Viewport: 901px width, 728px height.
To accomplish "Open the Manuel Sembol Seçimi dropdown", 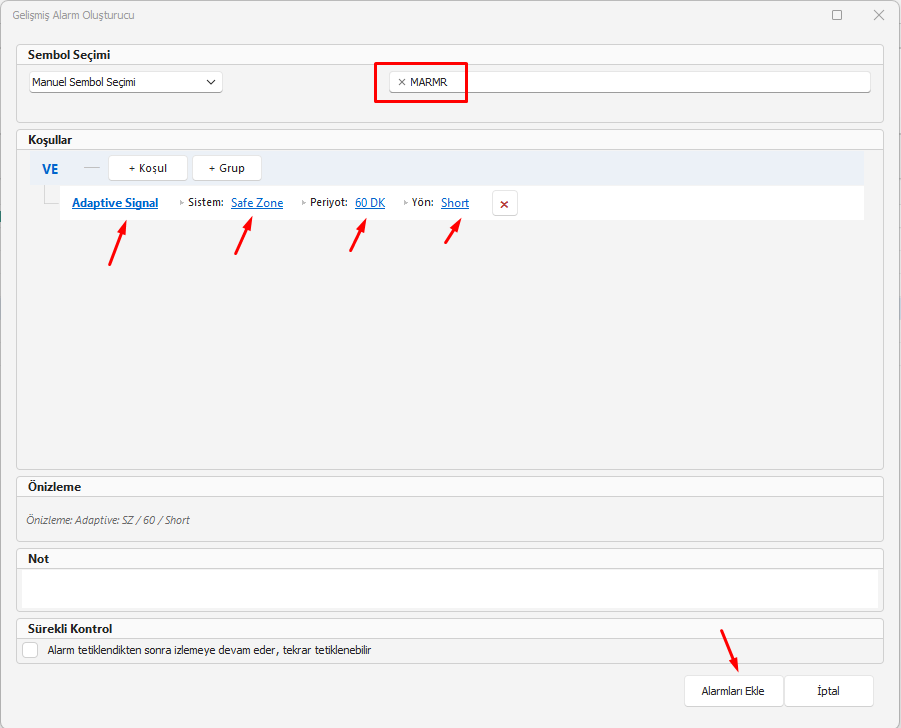I will coord(126,82).
